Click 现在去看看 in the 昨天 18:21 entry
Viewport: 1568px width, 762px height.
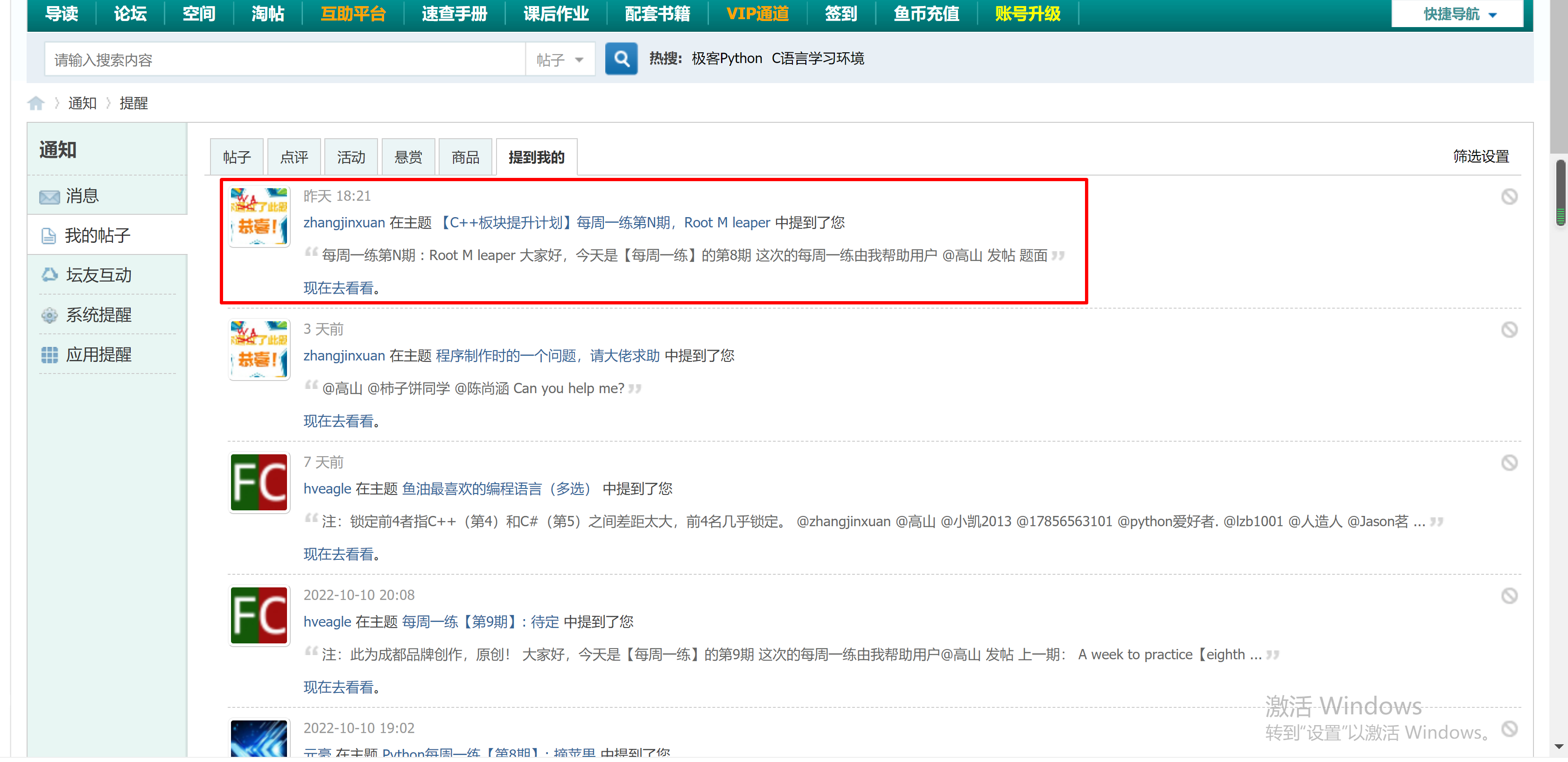pos(338,288)
